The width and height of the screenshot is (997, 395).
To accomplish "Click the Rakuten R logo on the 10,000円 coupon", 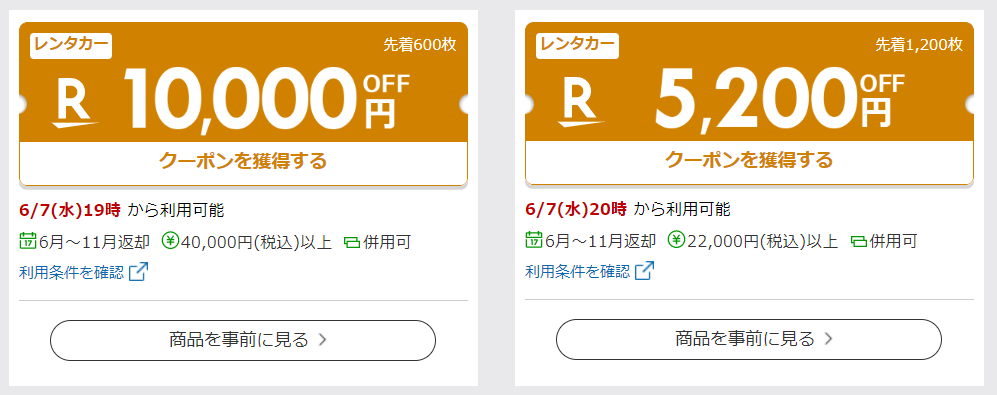I will pyautogui.click(x=75, y=104).
